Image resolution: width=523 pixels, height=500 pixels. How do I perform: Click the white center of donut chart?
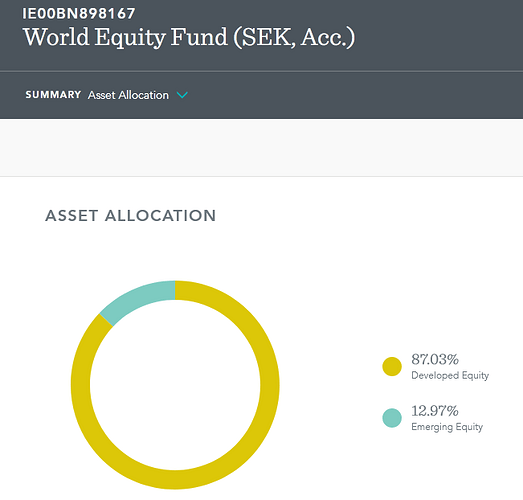(x=175, y=385)
